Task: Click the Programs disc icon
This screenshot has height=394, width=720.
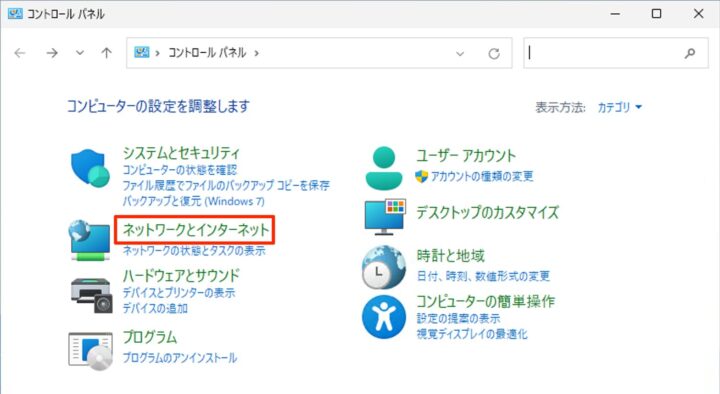Action: pyautogui.click(x=90, y=351)
